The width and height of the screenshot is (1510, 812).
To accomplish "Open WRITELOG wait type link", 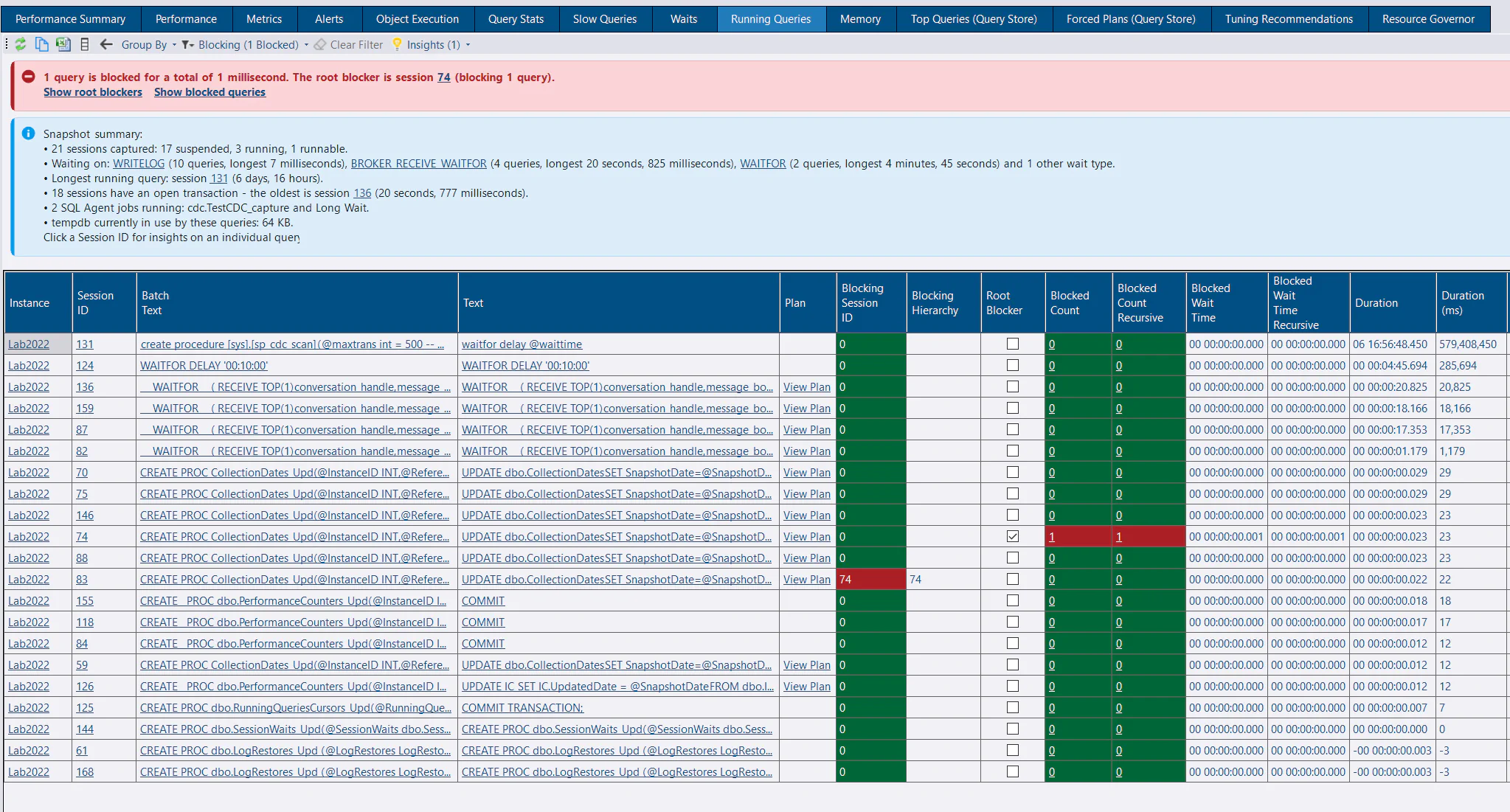I will pyautogui.click(x=139, y=164).
